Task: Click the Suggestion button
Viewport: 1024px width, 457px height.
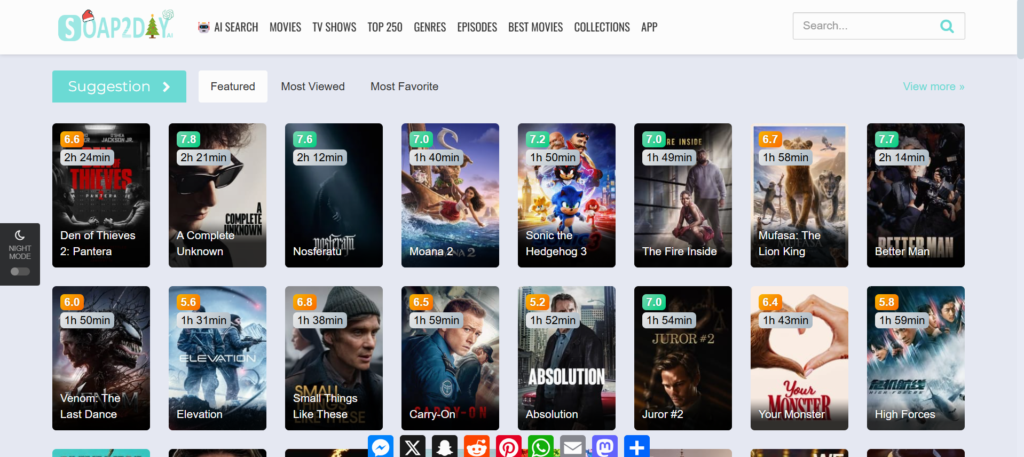Action: coord(119,86)
